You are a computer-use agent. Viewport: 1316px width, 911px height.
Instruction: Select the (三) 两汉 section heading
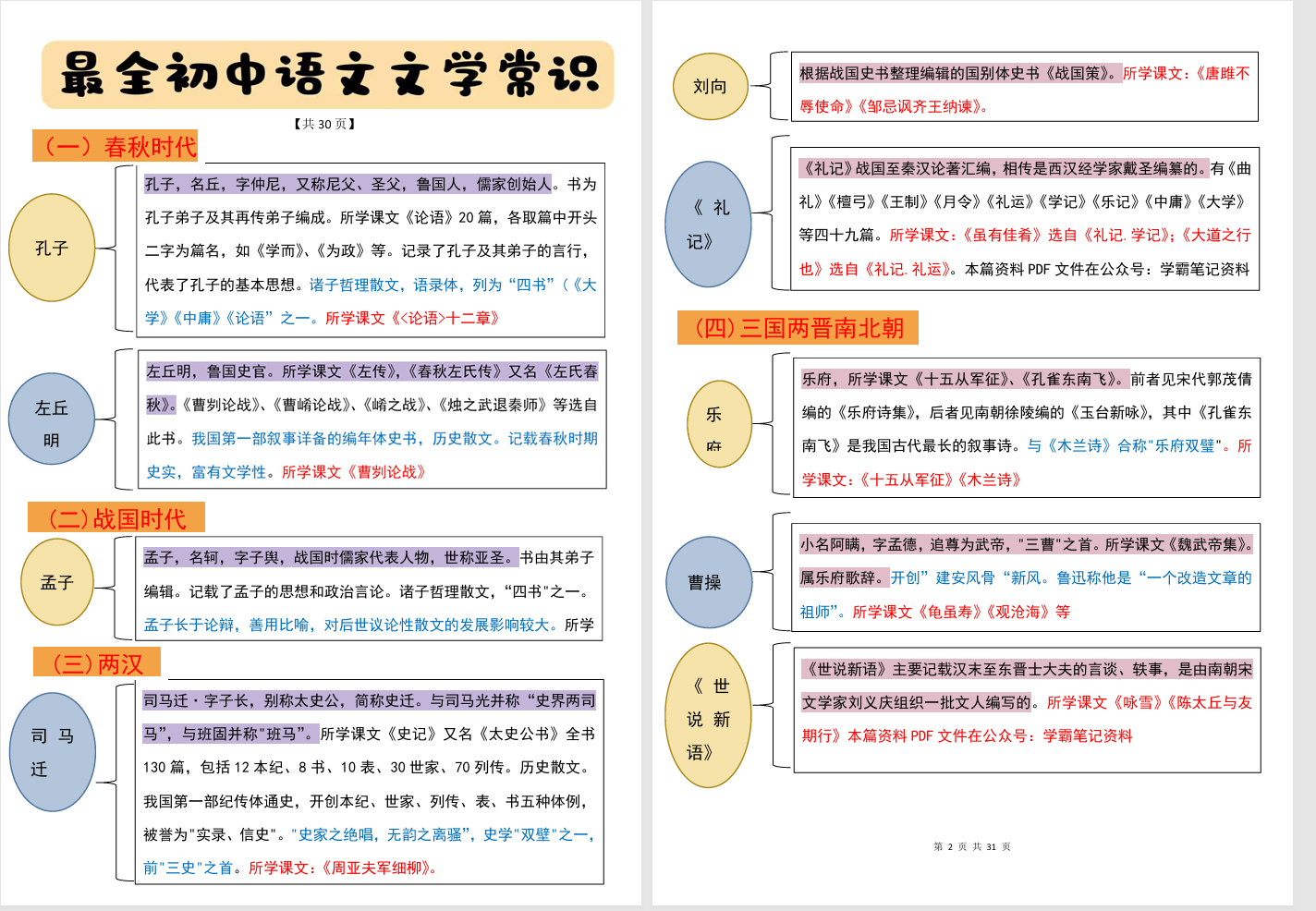[x=97, y=662]
